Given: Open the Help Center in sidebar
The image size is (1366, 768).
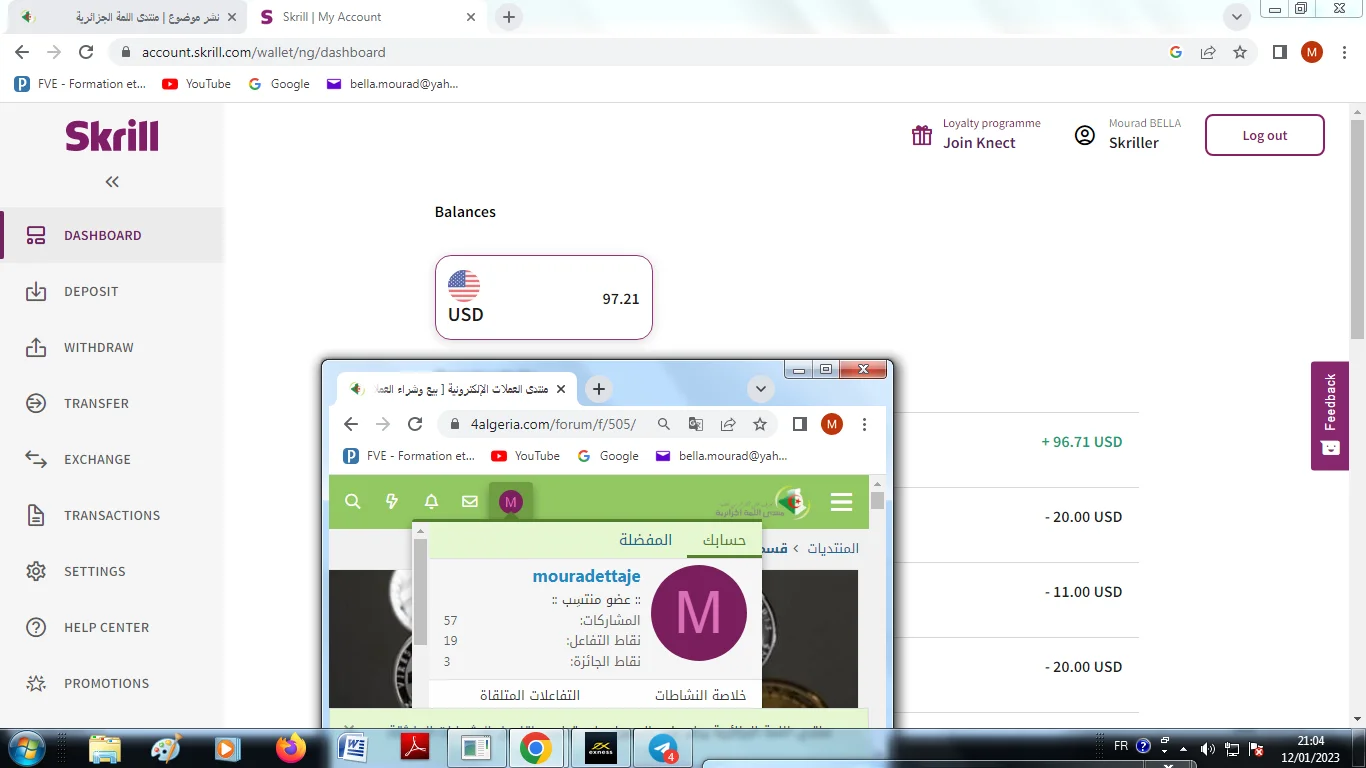Looking at the screenshot, I should [106, 628].
